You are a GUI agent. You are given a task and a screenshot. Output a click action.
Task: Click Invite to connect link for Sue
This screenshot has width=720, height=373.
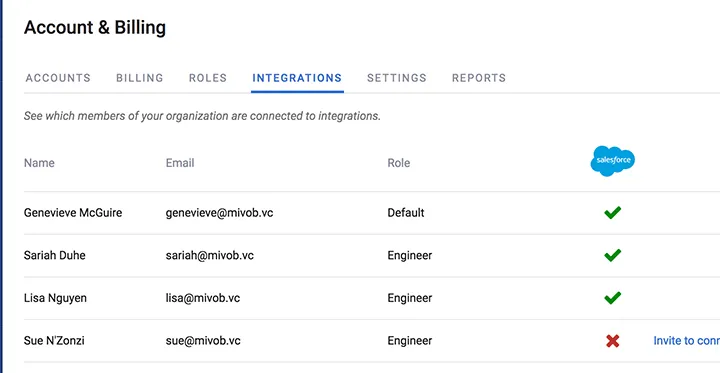(686, 340)
